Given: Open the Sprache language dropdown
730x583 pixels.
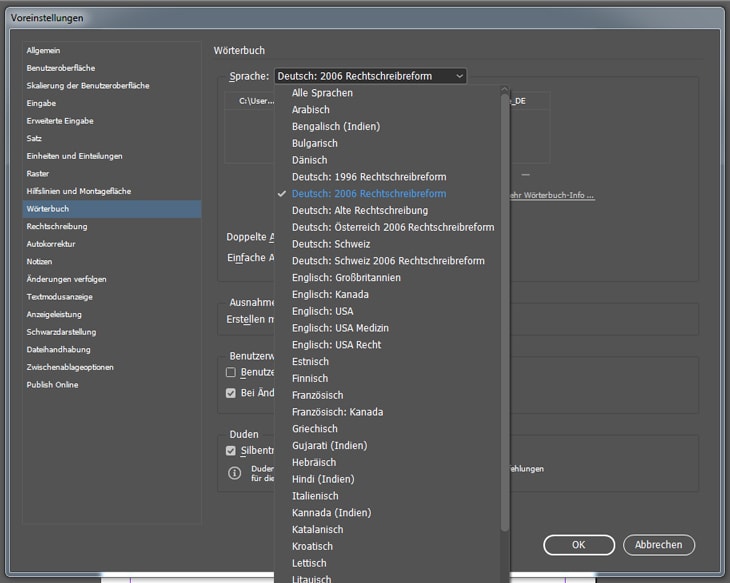Looking at the screenshot, I should [x=370, y=76].
